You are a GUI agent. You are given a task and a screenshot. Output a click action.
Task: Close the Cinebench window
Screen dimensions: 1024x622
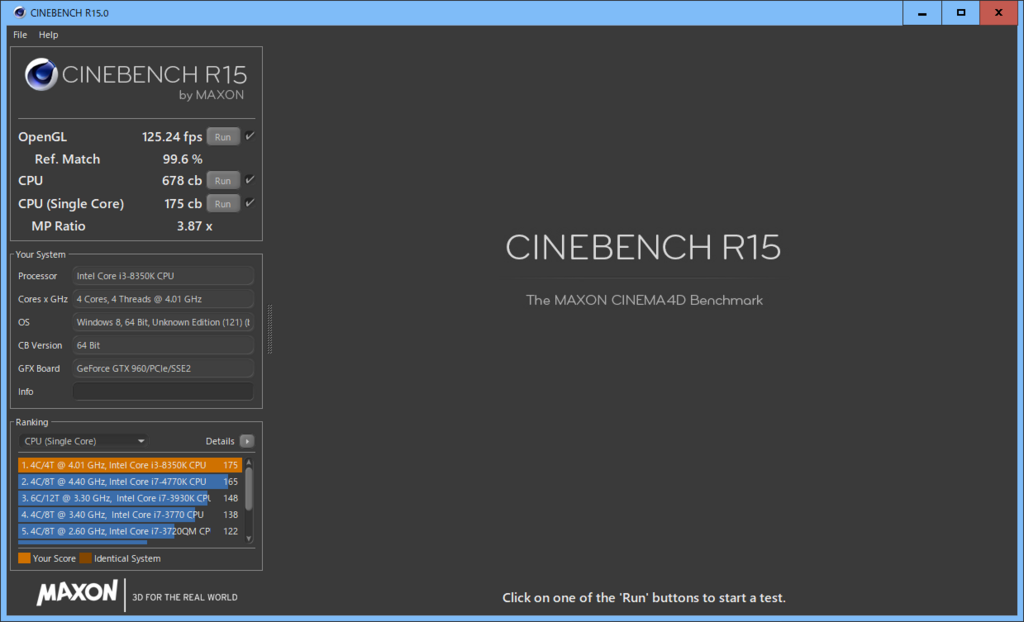pos(999,13)
